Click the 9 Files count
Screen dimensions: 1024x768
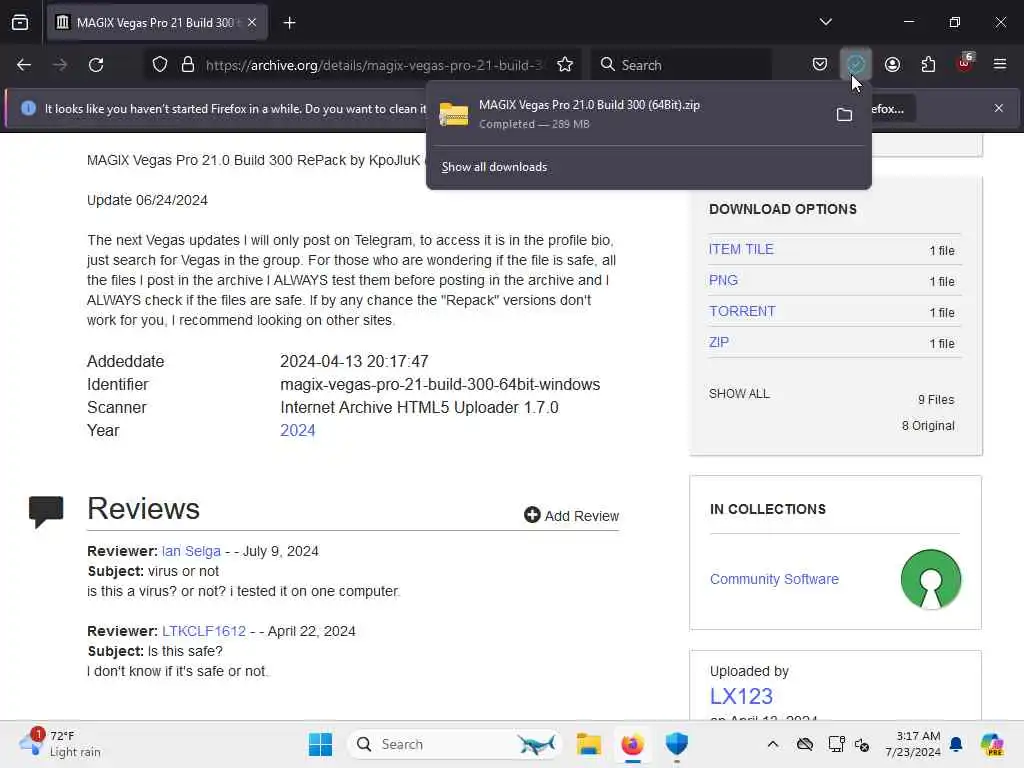(x=936, y=400)
